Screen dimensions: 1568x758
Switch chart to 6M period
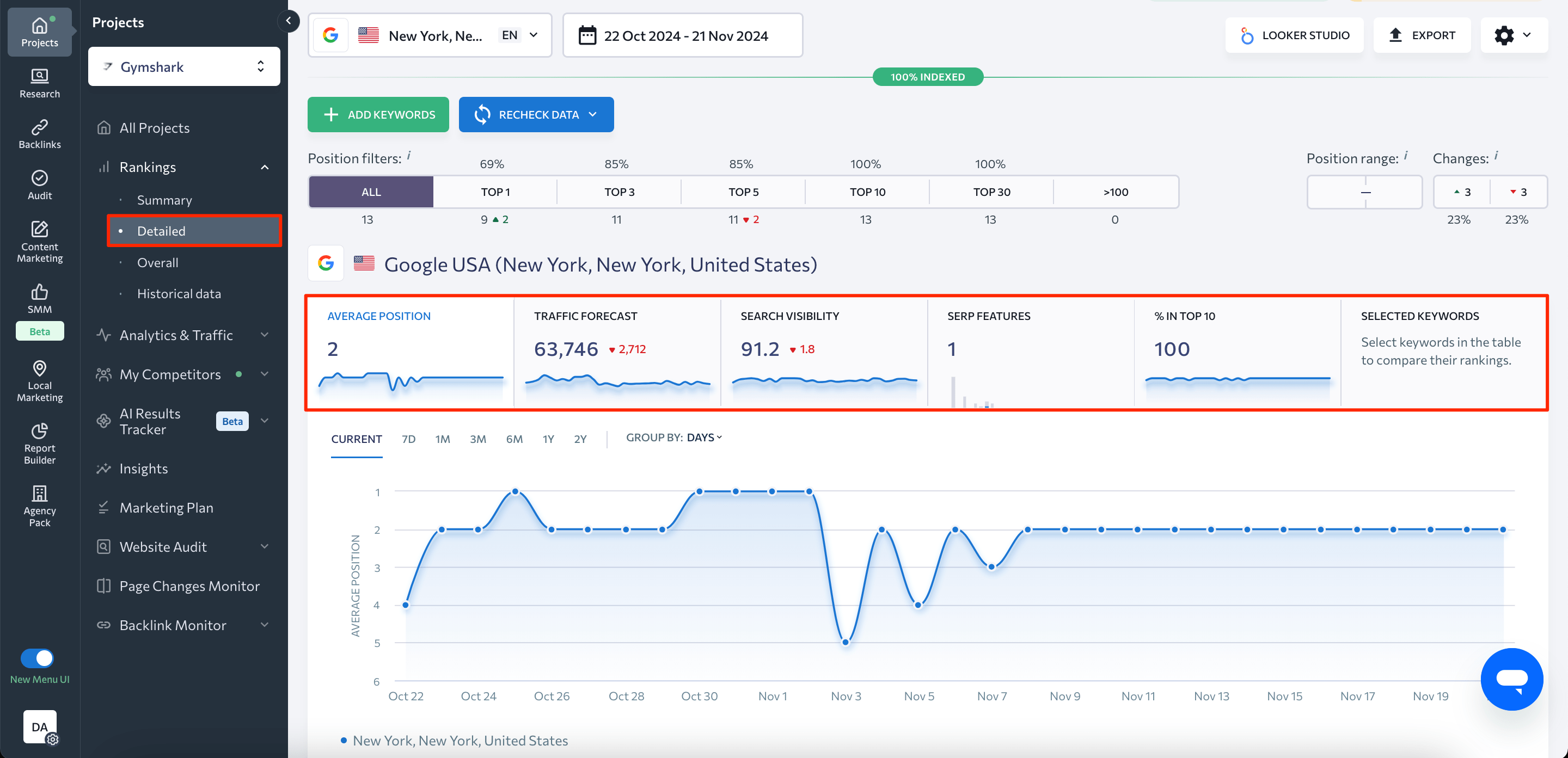pyautogui.click(x=514, y=439)
